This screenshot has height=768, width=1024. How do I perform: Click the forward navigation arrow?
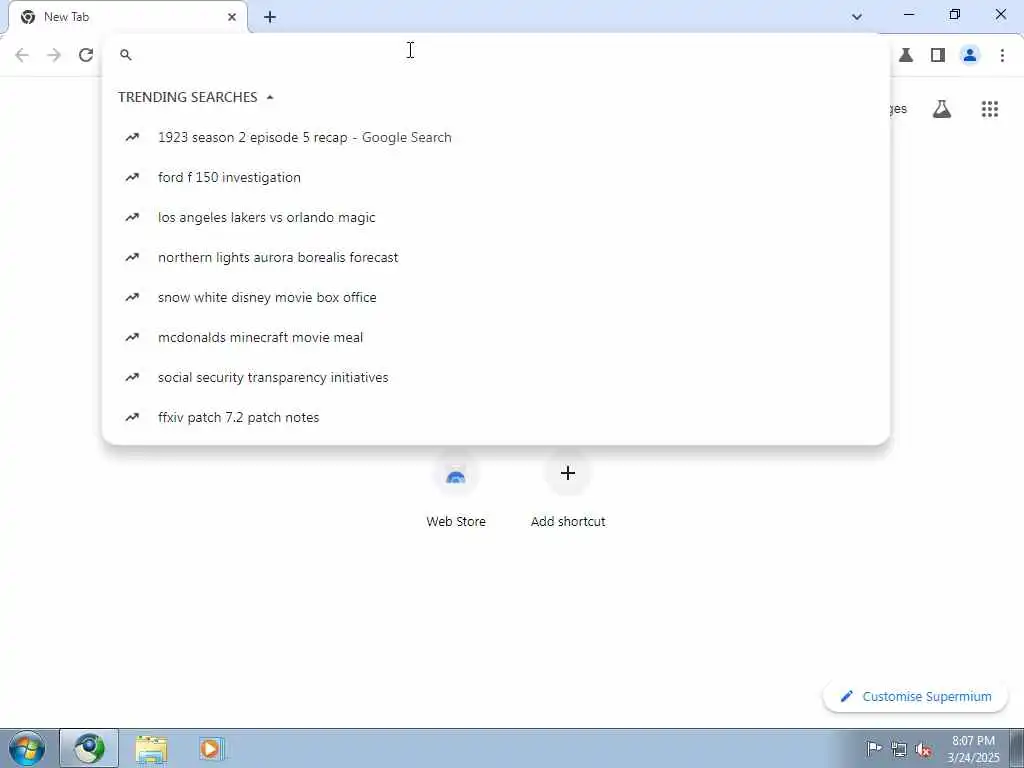54,55
